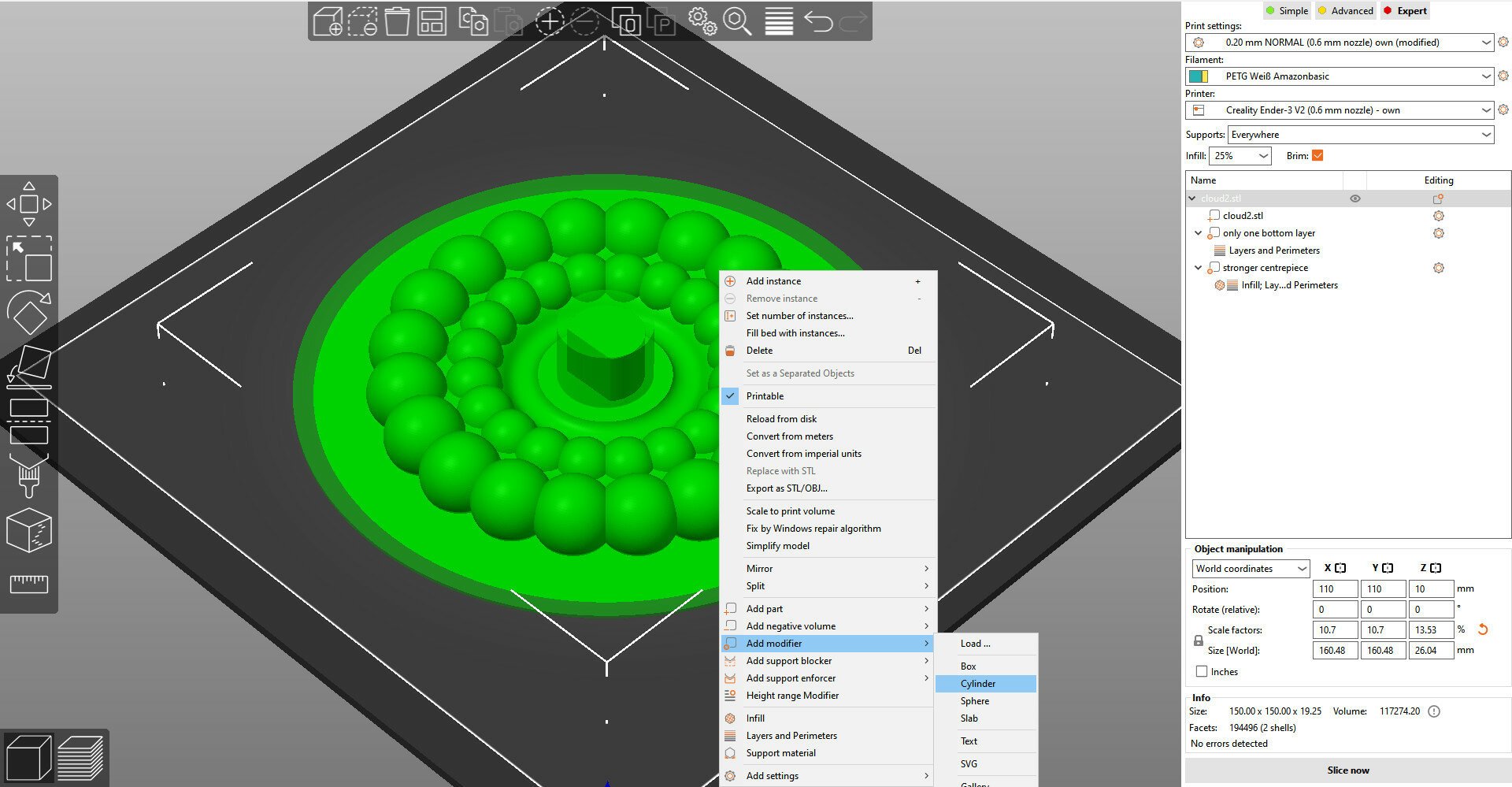Click the filament color swatch
The height and width of the screenshot is (787, 1512).
1199,76
